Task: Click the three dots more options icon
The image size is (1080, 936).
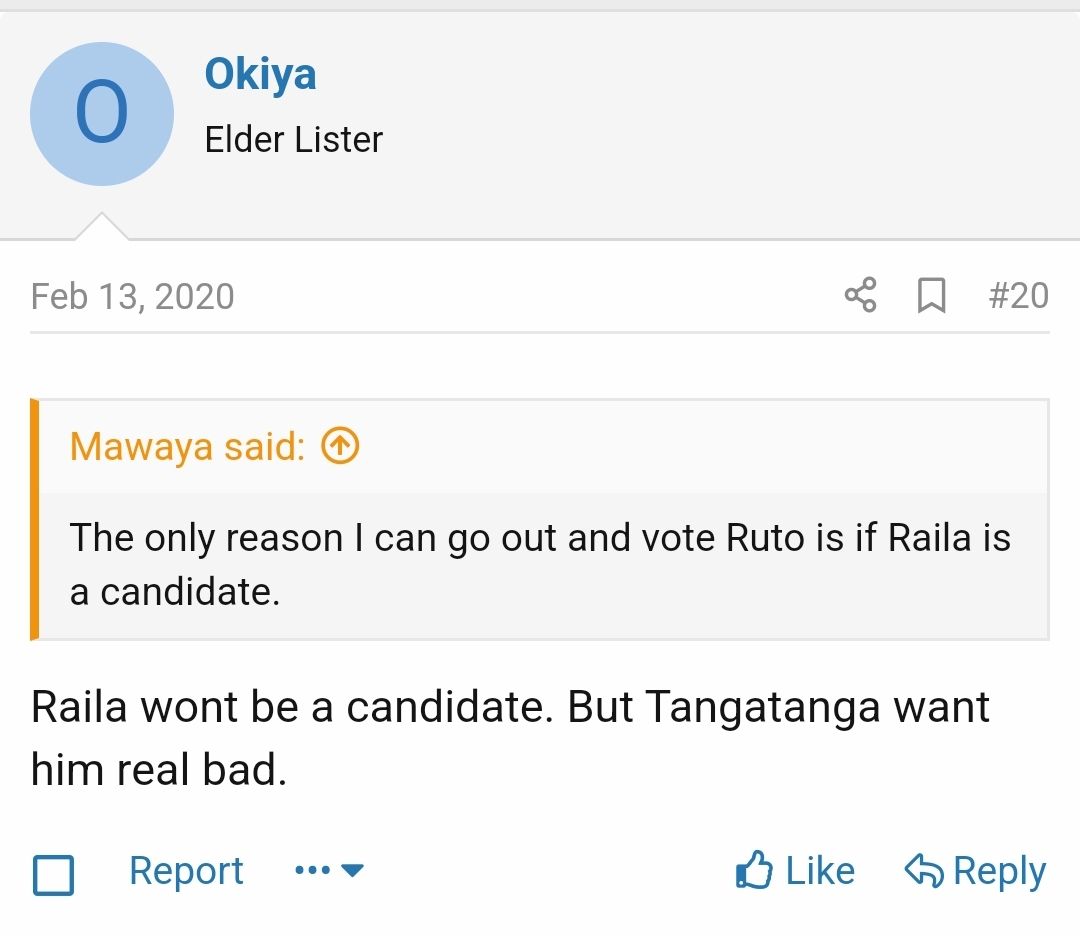Action: (312, 871)
